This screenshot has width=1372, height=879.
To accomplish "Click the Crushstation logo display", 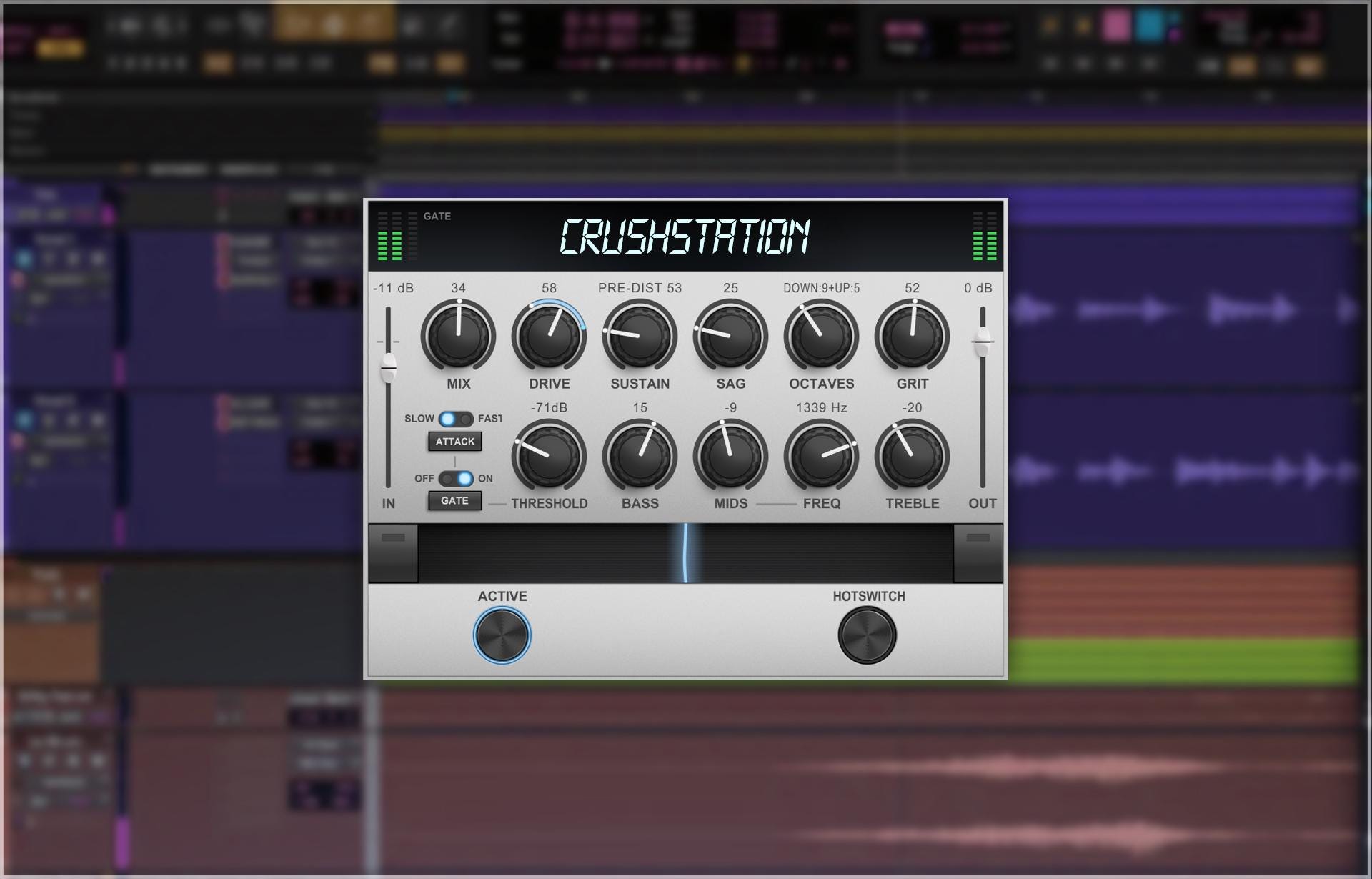I will [x=685, y=237].
